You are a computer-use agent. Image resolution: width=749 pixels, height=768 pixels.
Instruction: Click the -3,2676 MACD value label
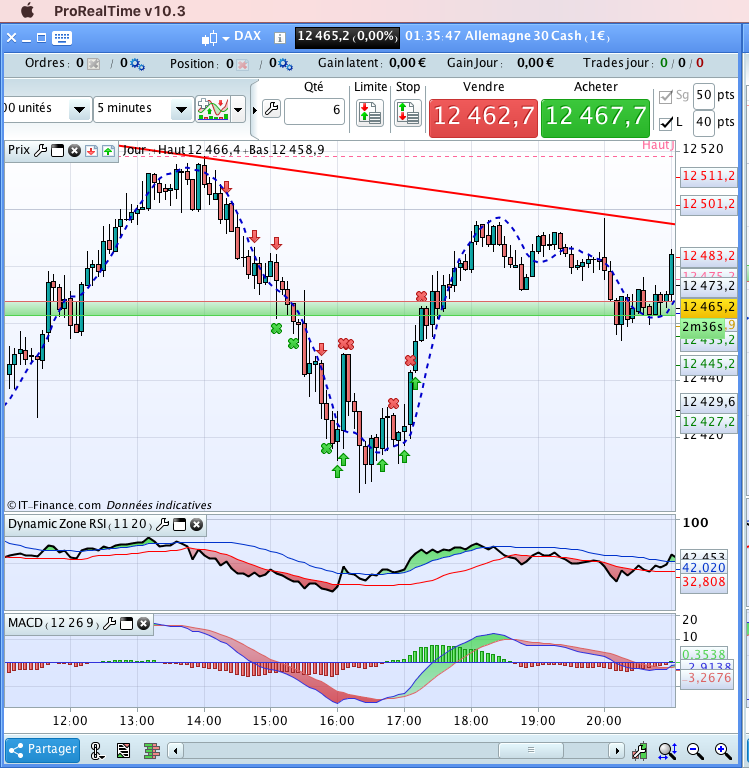707,678
